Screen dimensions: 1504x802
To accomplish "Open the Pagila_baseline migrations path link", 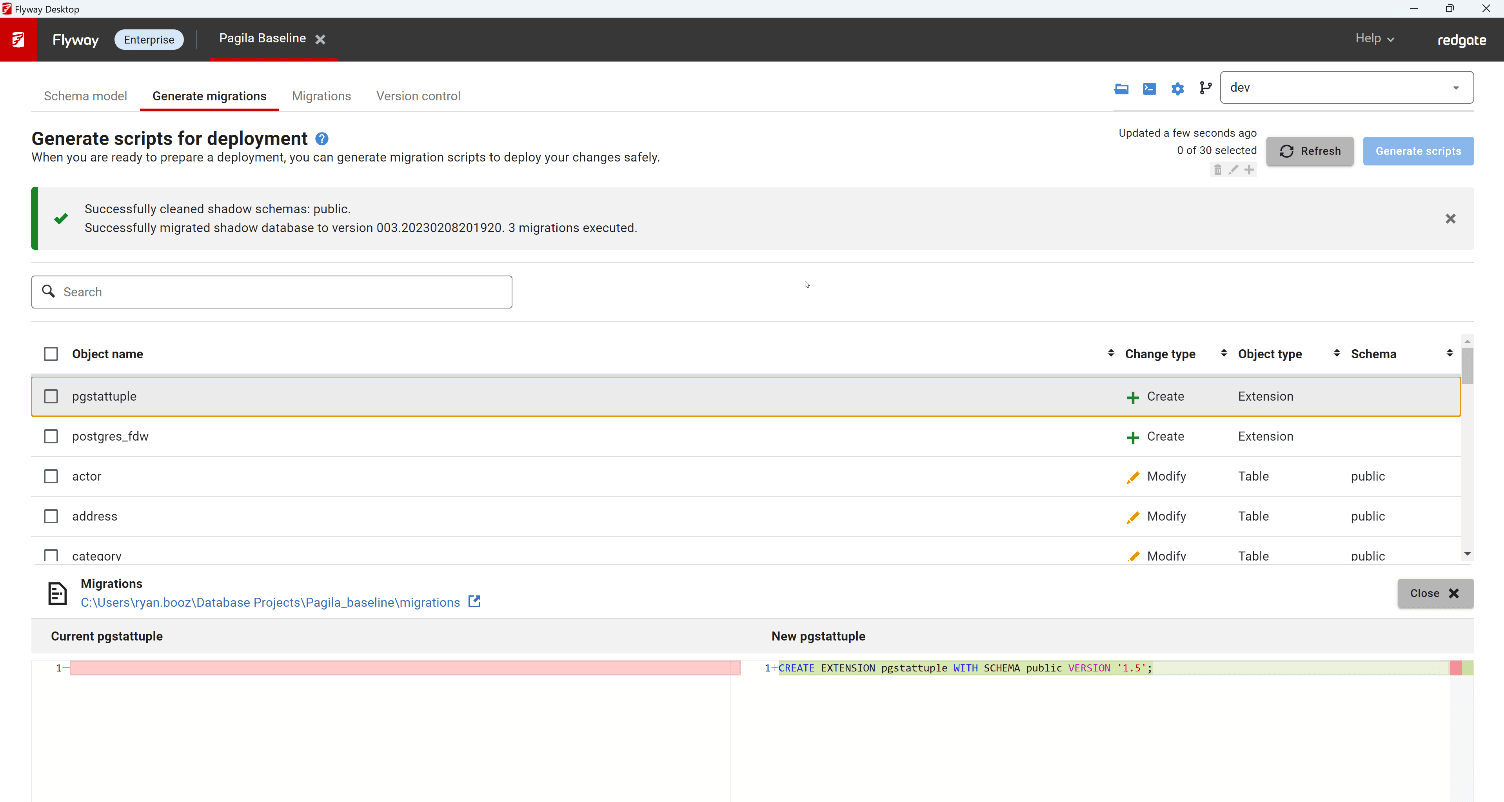I will click(270, 603).
